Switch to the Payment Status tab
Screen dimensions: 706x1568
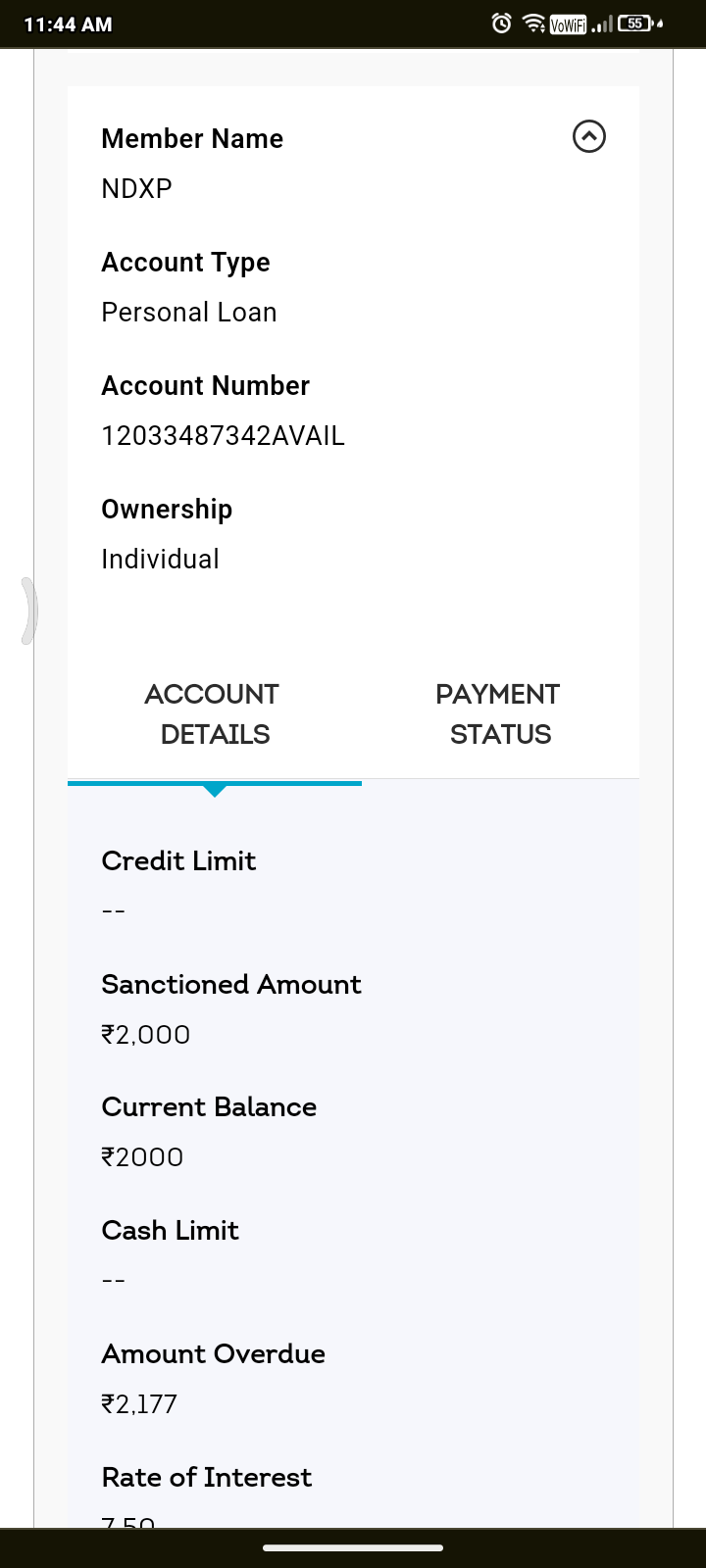point(499,714)
